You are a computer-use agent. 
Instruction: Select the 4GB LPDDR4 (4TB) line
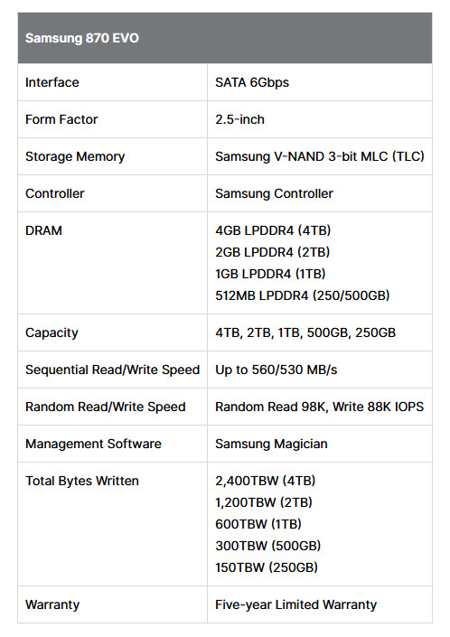coord(273,231)
